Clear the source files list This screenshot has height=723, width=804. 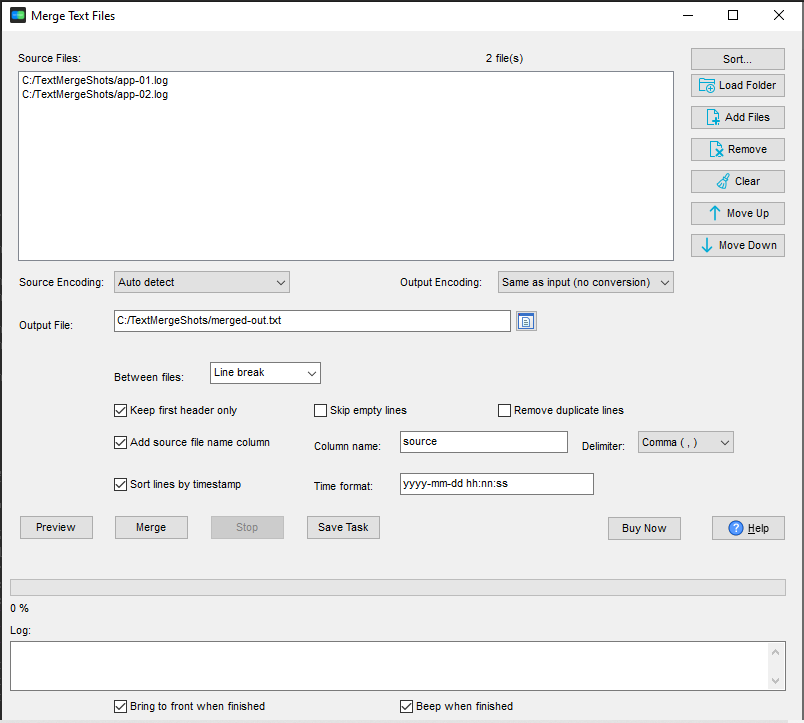tap(737, 182)
